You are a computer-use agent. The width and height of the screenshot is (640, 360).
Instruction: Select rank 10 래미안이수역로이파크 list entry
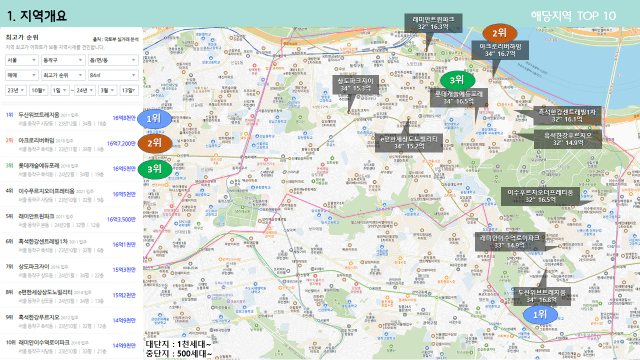71,347
